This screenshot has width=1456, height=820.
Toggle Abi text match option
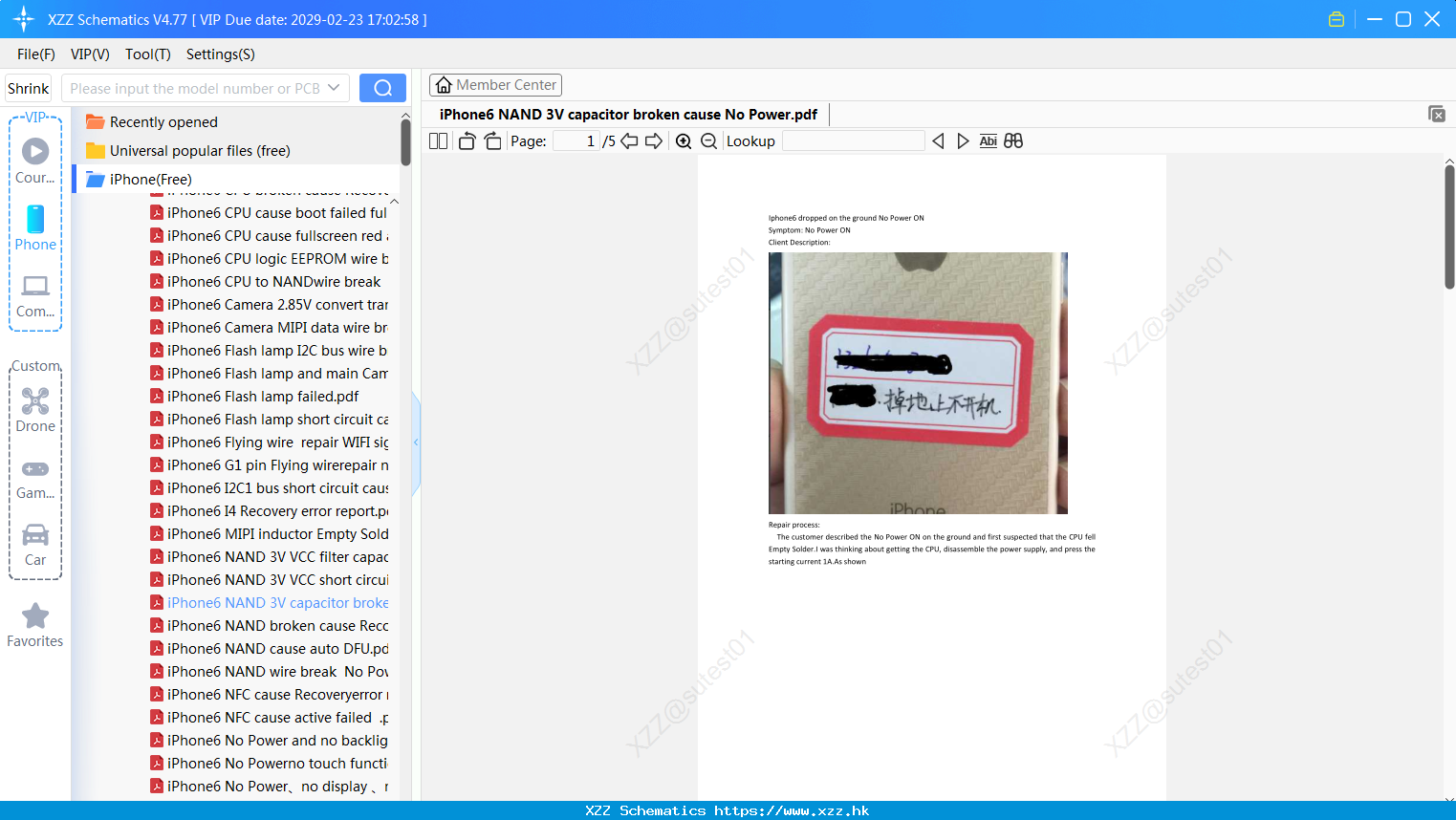[989, 141]
